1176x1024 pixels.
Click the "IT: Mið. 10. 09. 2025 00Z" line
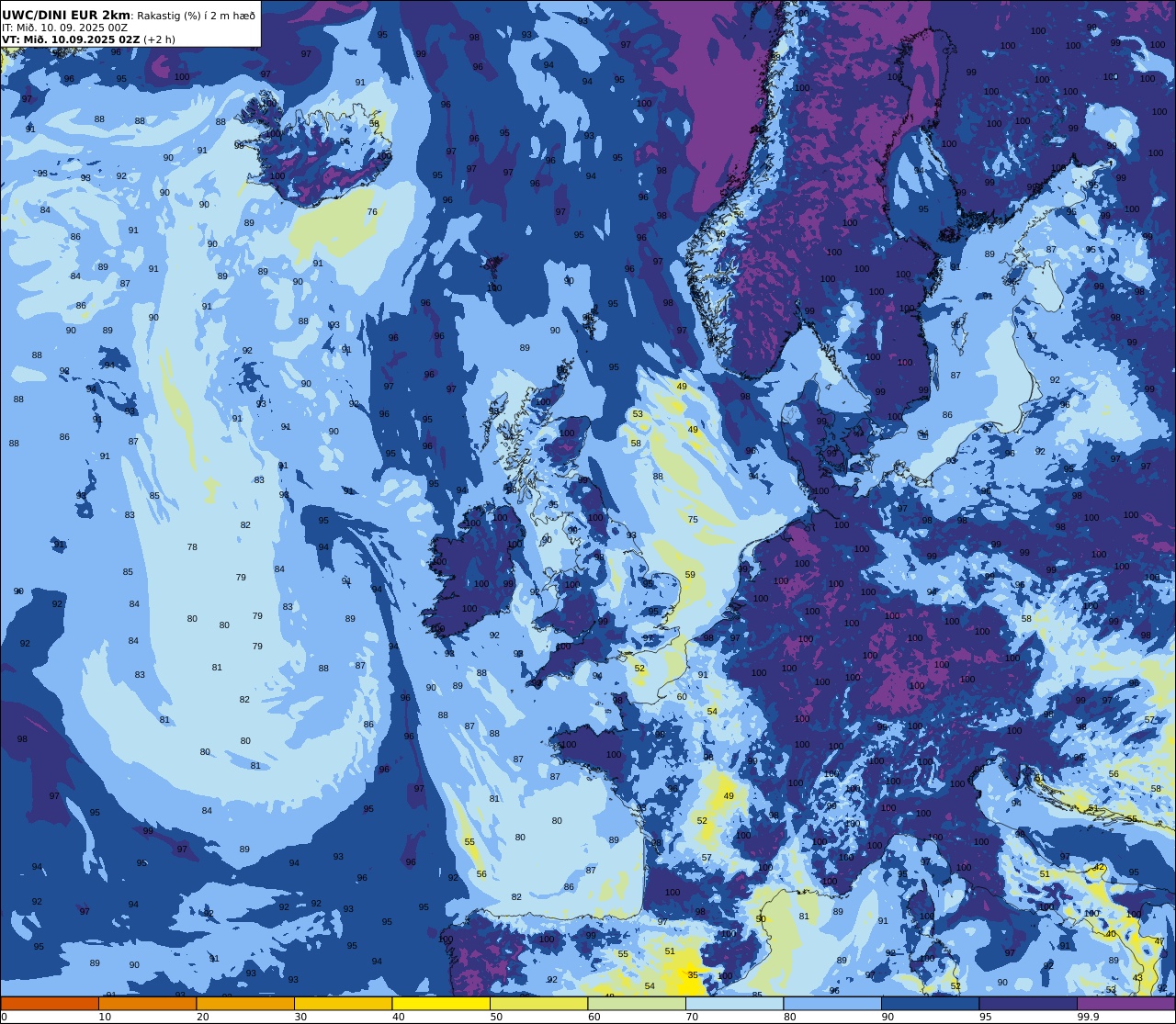point(64,28)
